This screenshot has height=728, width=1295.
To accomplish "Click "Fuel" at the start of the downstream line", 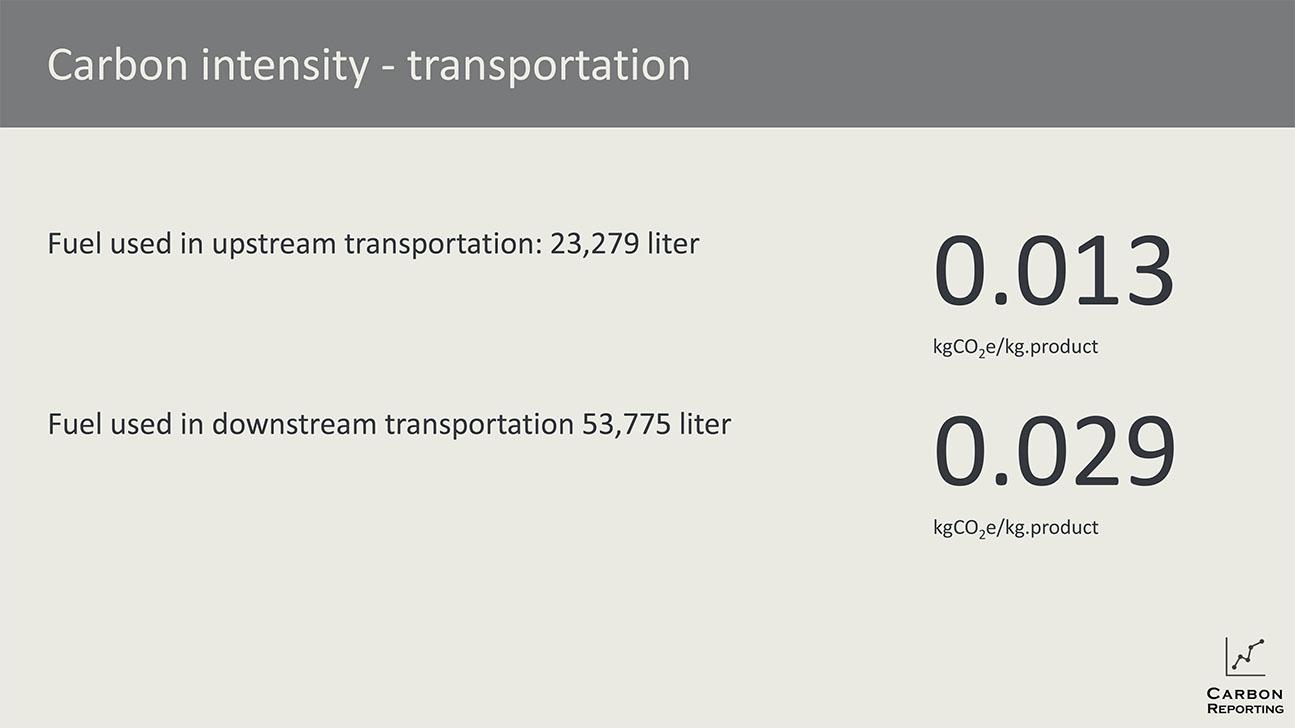I will (71, 424).
